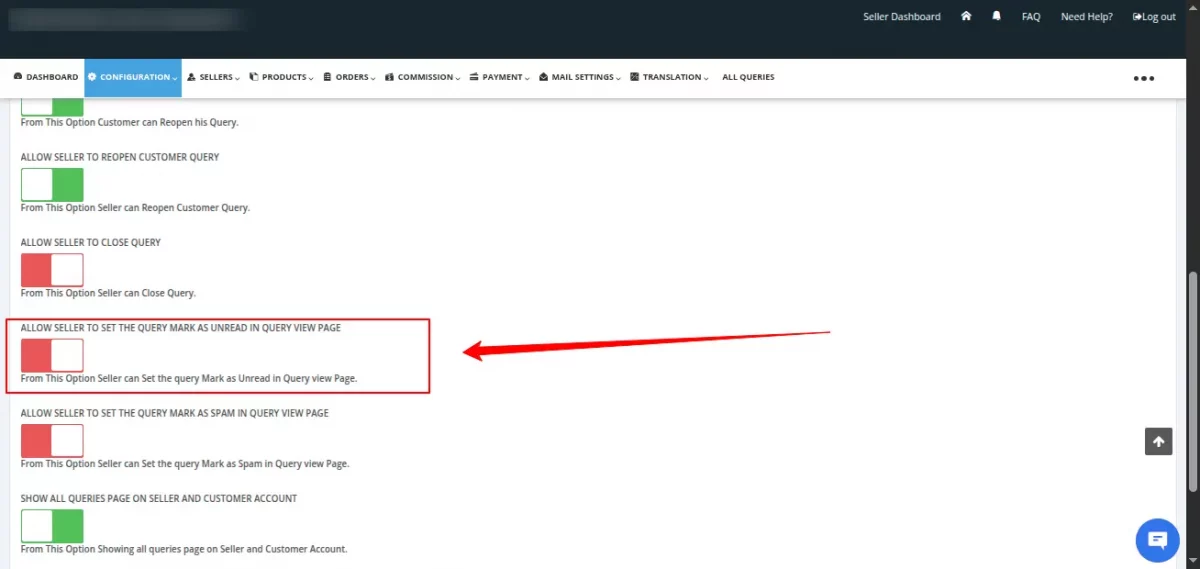Open the FAQ link
This screenshot has height=569, width=1200.
(x=1031, y=17)
